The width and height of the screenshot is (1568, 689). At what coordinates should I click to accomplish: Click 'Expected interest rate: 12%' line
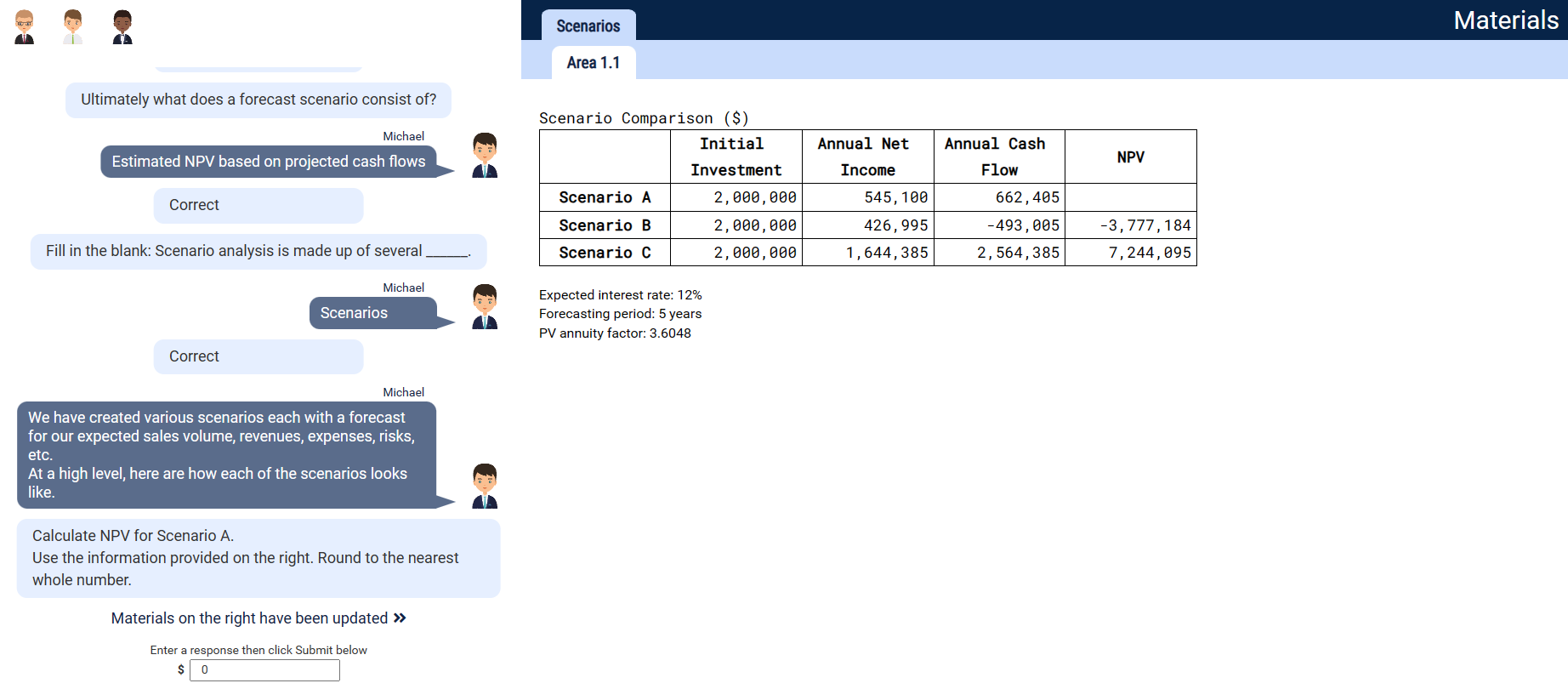[x=621, y=295]
